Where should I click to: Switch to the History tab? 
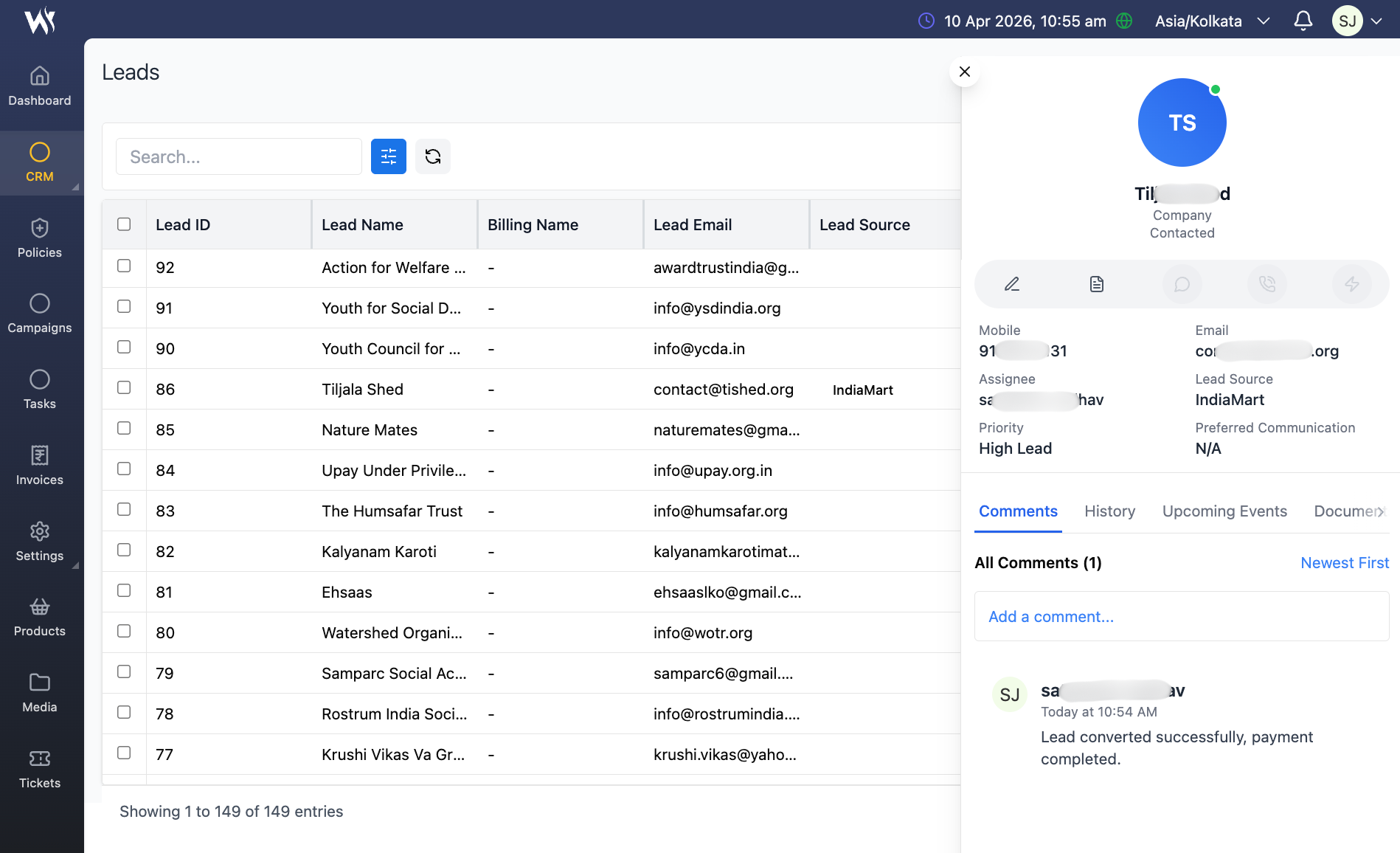[1109, 511]
